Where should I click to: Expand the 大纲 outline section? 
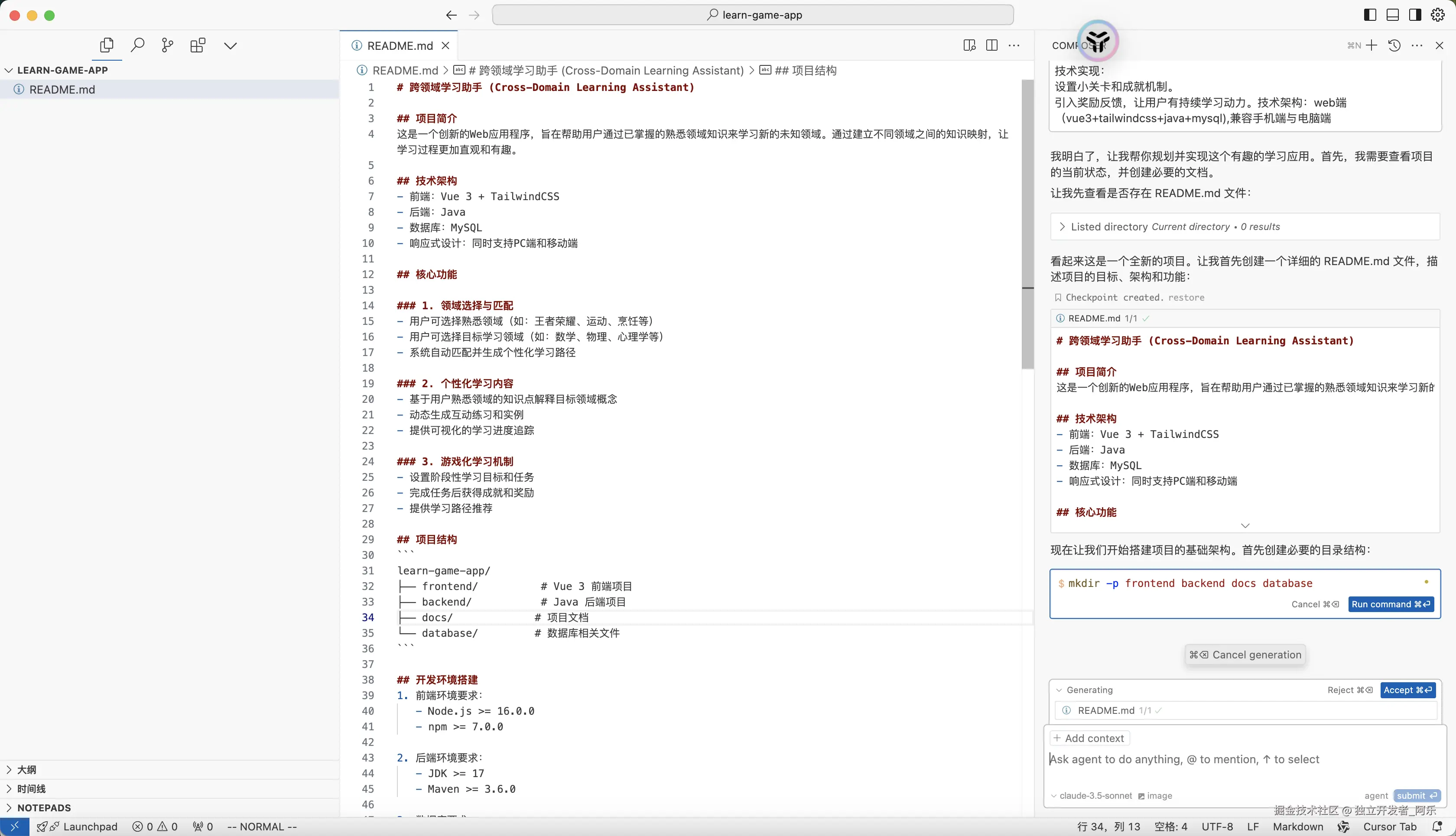click(x=26, y=769)
